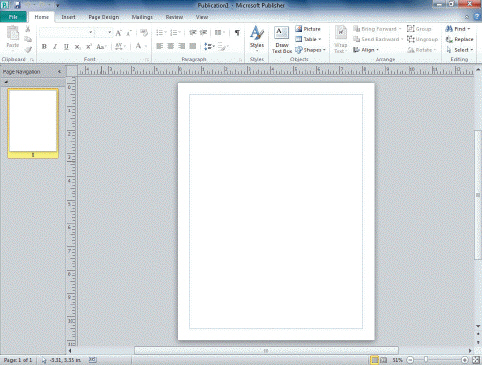
Task: Center the text alignment
Action: tap(171, 46)
